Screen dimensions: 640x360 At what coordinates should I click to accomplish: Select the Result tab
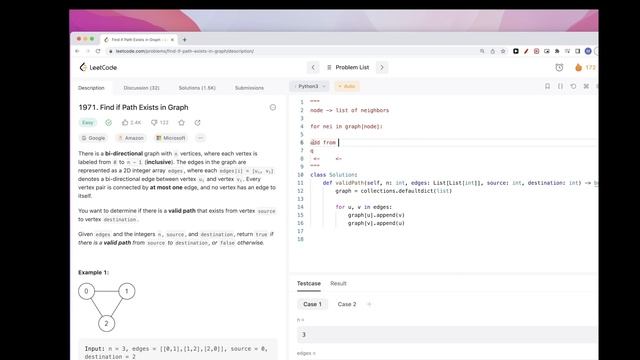pyautogui.click(x=338, y=283)
